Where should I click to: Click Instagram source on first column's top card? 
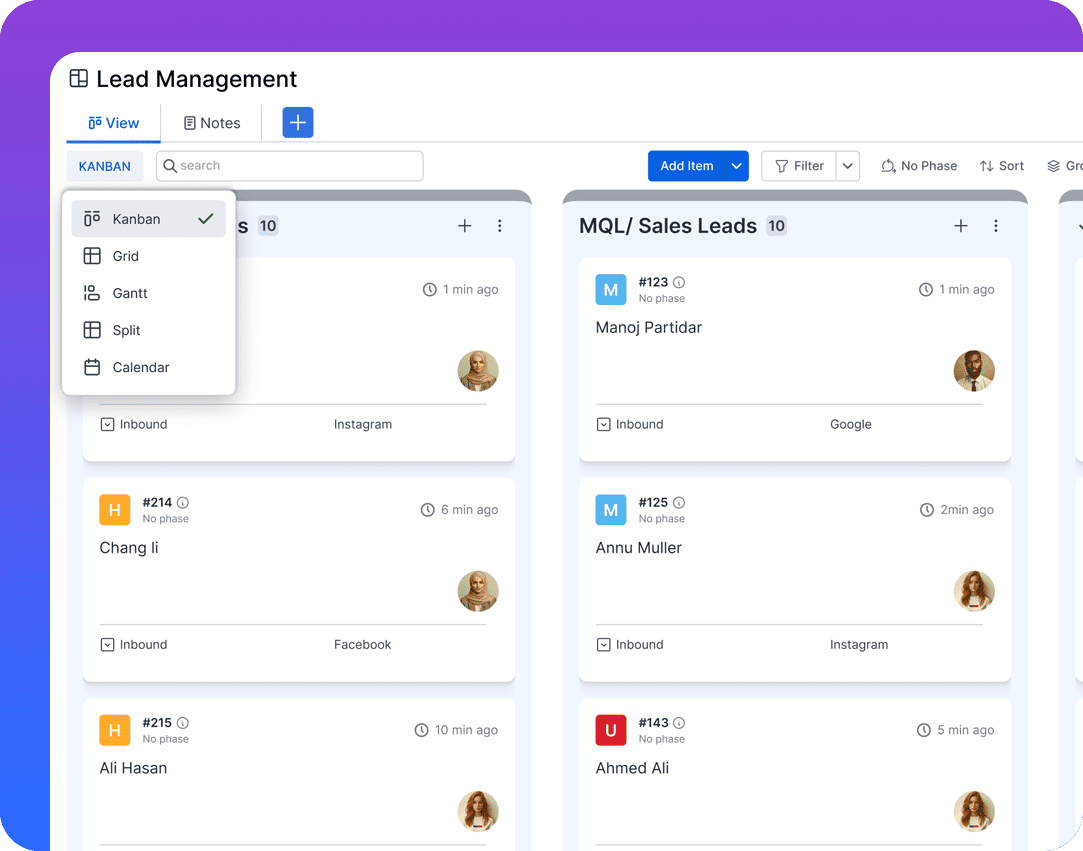363,424
